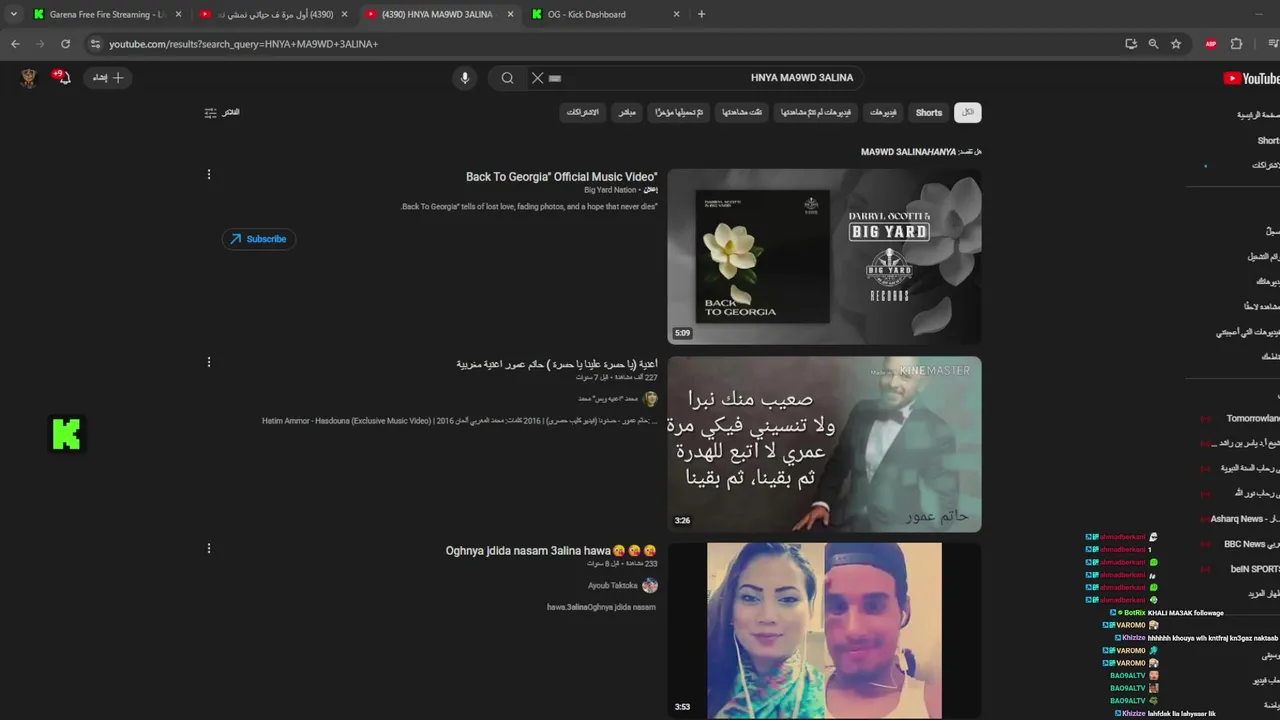Click the Subscribe button for Big Yard Nation
The image size is (1280, 720).
[x=259, y=239]
